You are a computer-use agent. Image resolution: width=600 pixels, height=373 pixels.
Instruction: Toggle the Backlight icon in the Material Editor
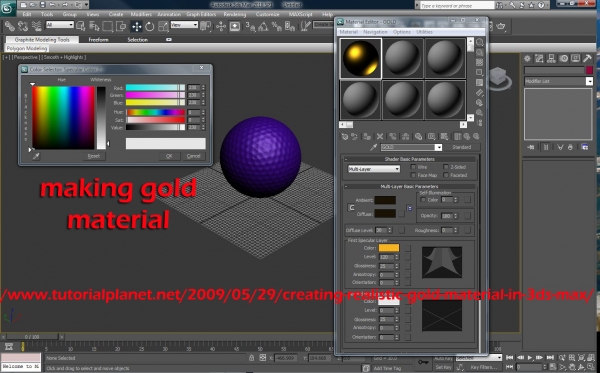point(479,53)
